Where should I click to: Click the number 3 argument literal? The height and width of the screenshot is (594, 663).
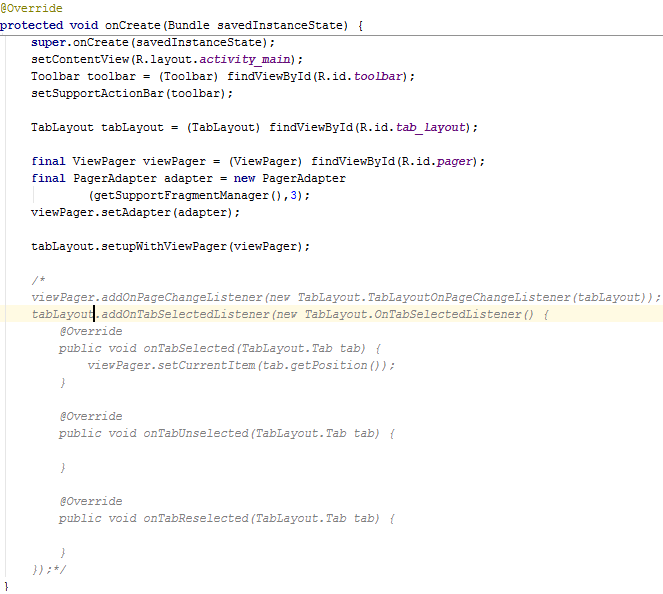[x=293, y=195]
